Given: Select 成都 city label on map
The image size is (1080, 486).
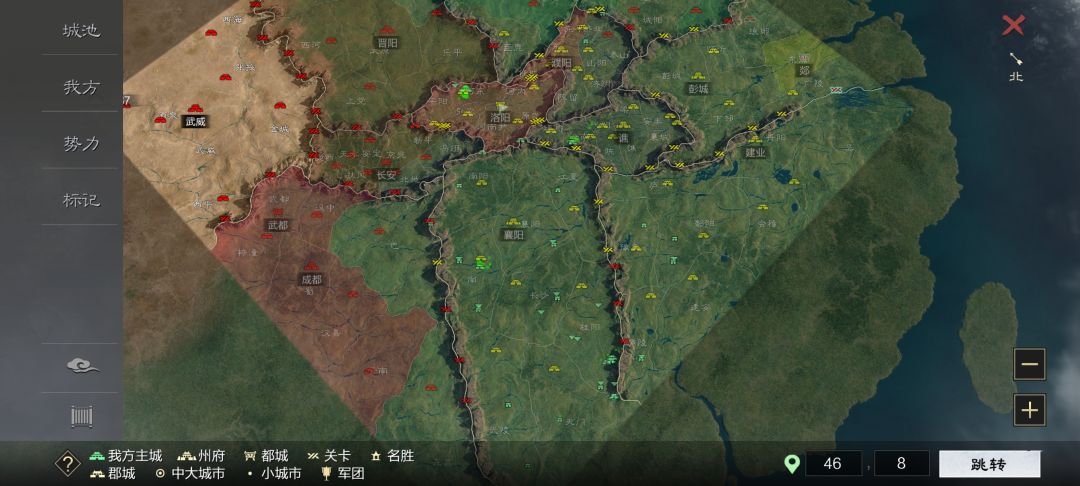Looking at the screenshot, I should point(311,279).
